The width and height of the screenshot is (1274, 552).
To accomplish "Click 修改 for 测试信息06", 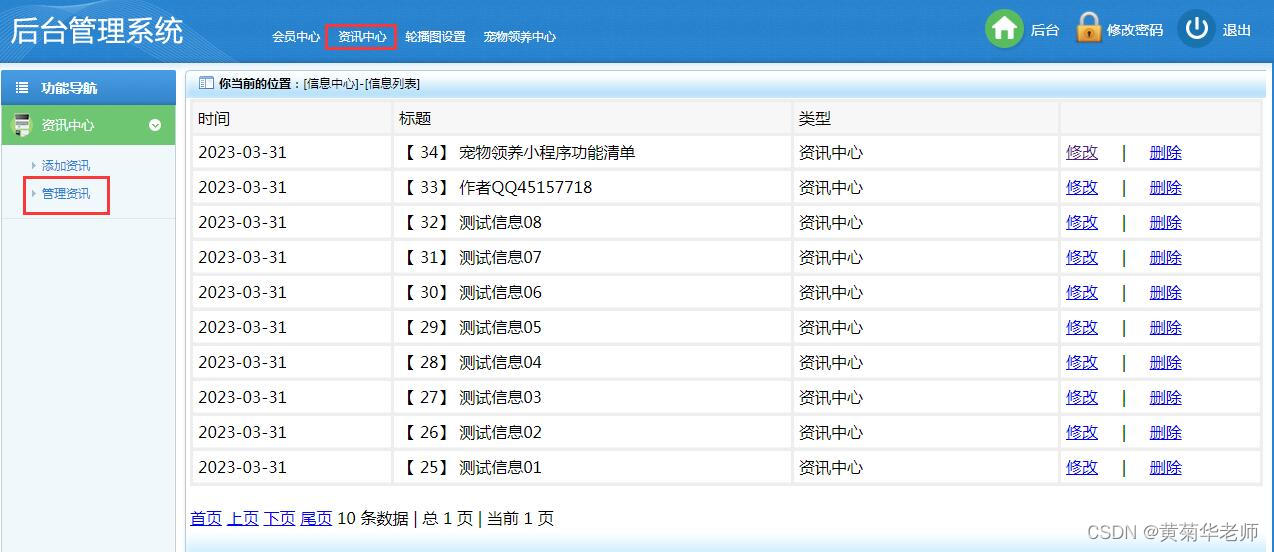I will (1082, 292).
